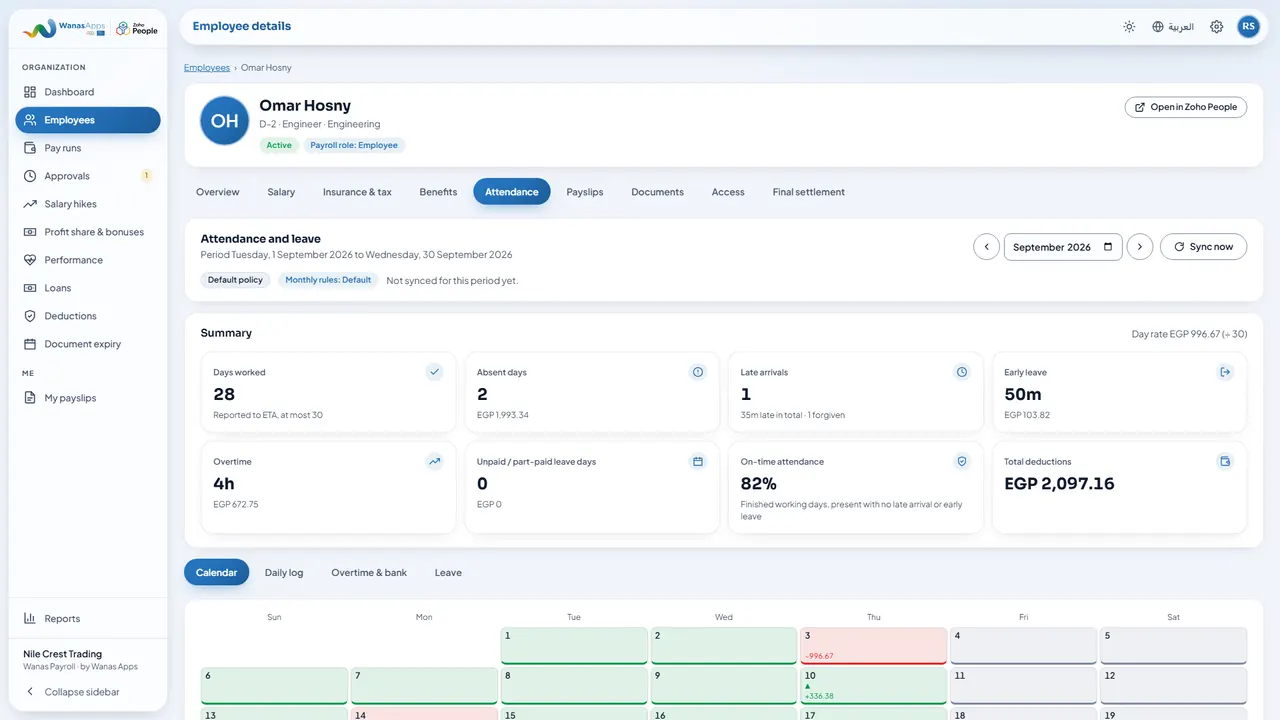Open Profit share & bonuses page
The width and height of the screenshot is (1280, 720).
click(88, 232)
